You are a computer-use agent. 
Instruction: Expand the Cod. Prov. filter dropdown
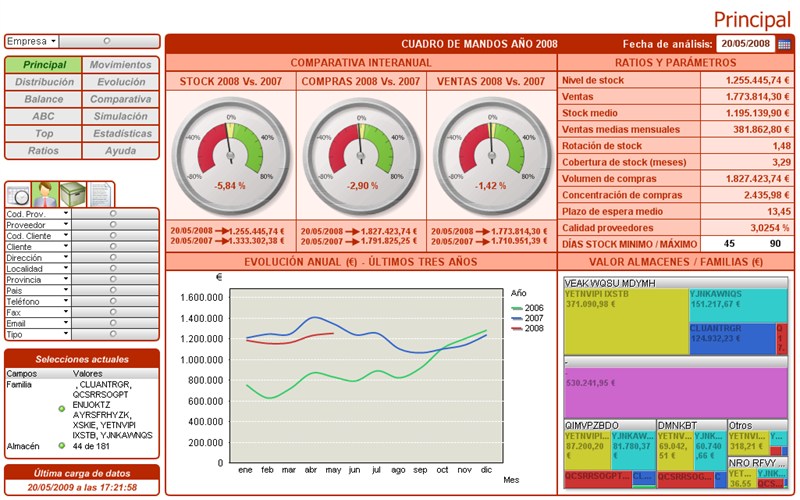[x=66, y=213]
